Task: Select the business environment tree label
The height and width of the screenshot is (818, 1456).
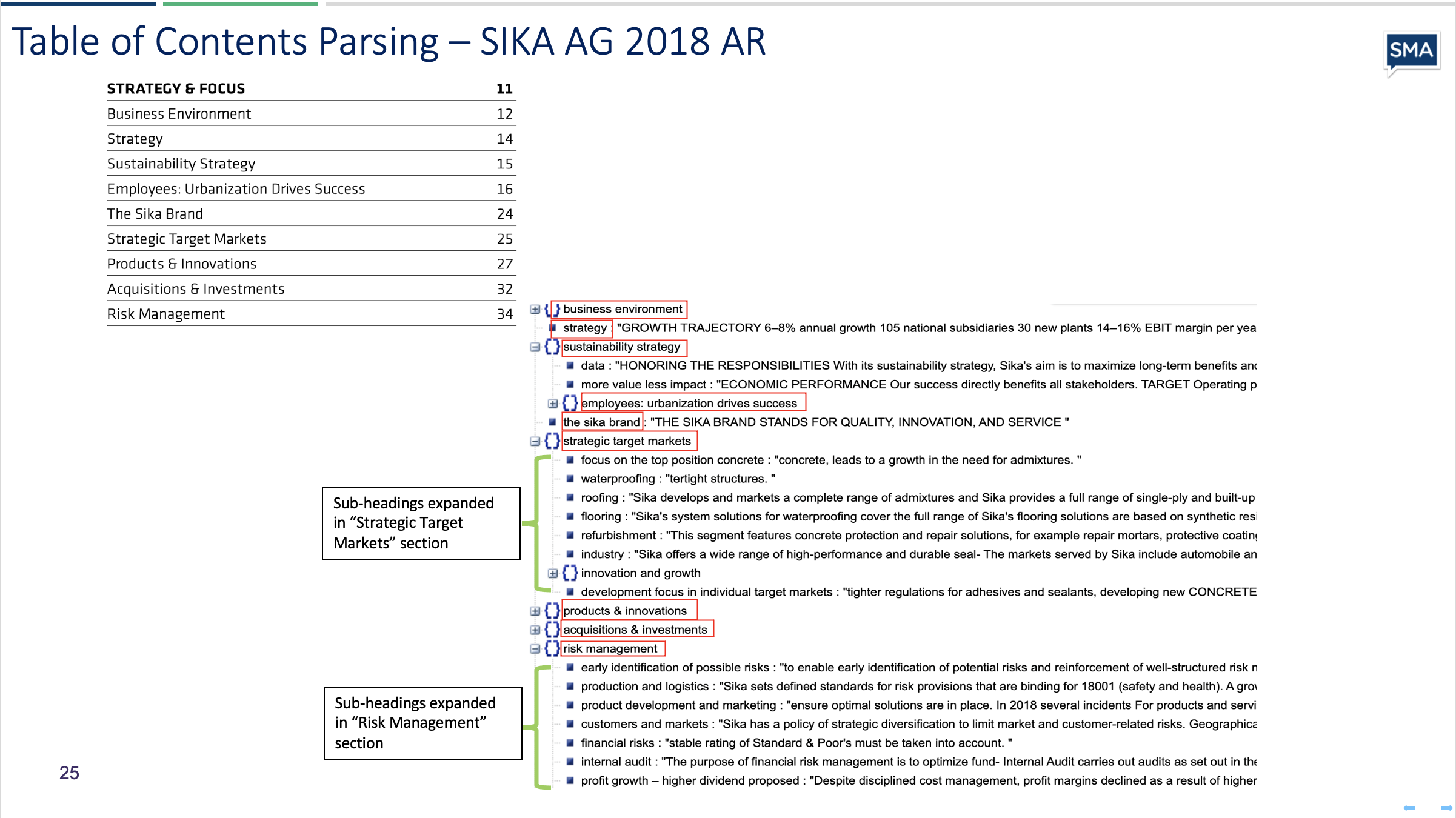Action: [623, 309]
